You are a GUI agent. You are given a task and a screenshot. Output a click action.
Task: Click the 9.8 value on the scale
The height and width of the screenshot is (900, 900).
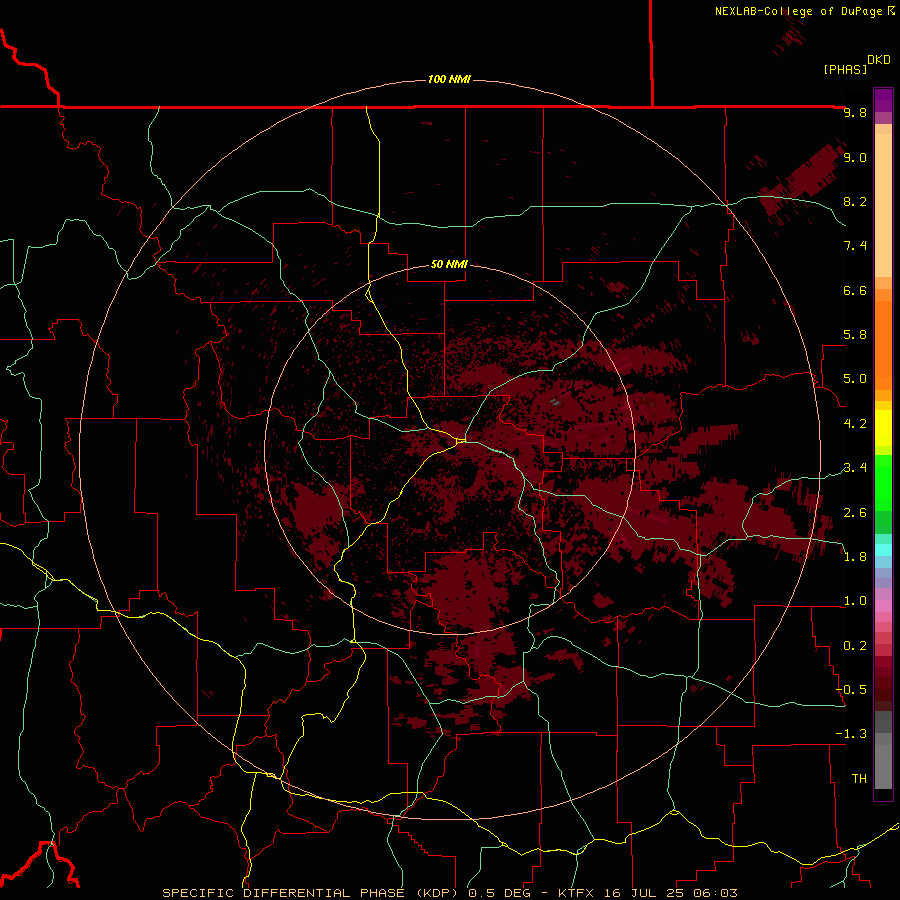pos(855,112)
